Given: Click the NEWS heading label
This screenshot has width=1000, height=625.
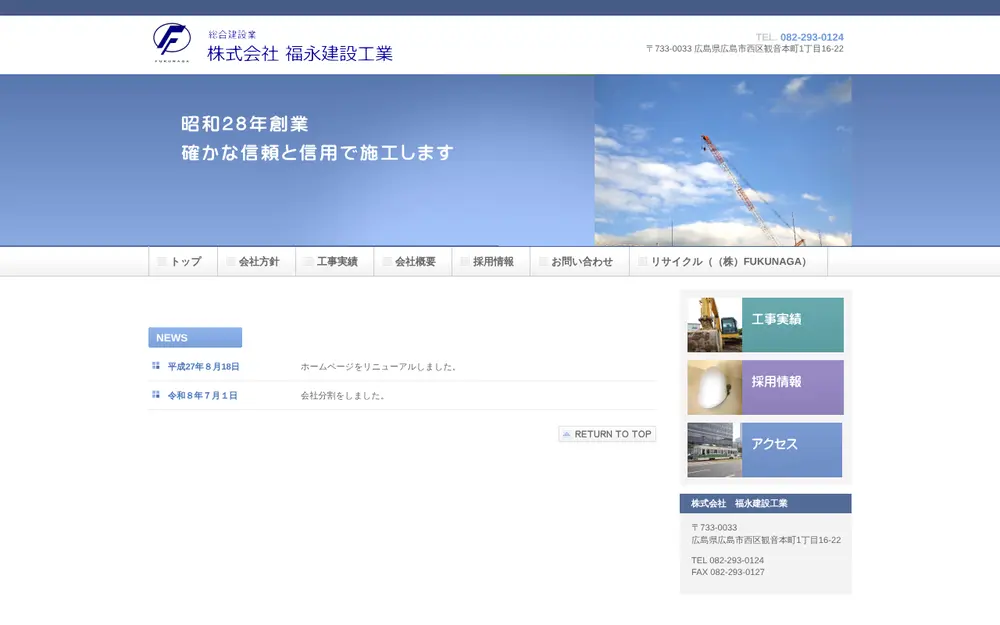Looking at the screenshot, I should pos(195,337).
